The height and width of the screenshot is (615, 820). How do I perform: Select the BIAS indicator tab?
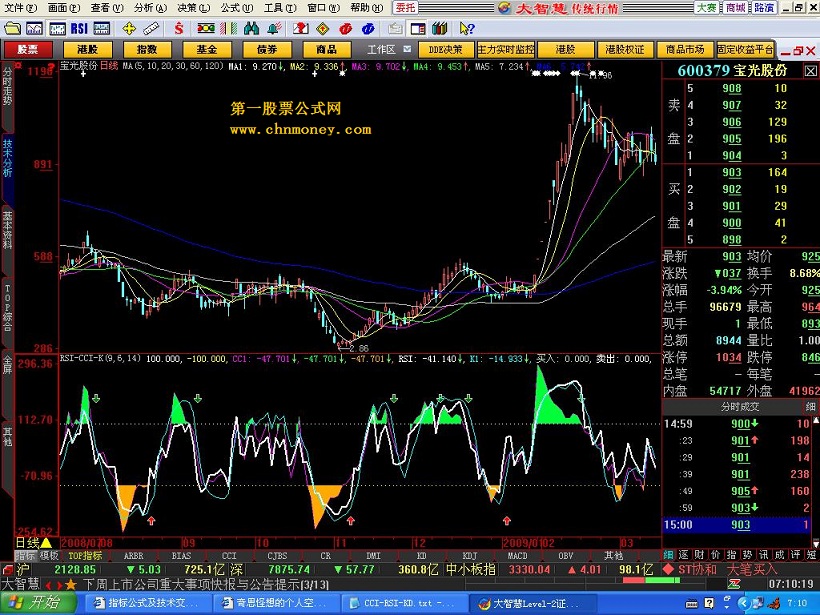coord(181,555)
